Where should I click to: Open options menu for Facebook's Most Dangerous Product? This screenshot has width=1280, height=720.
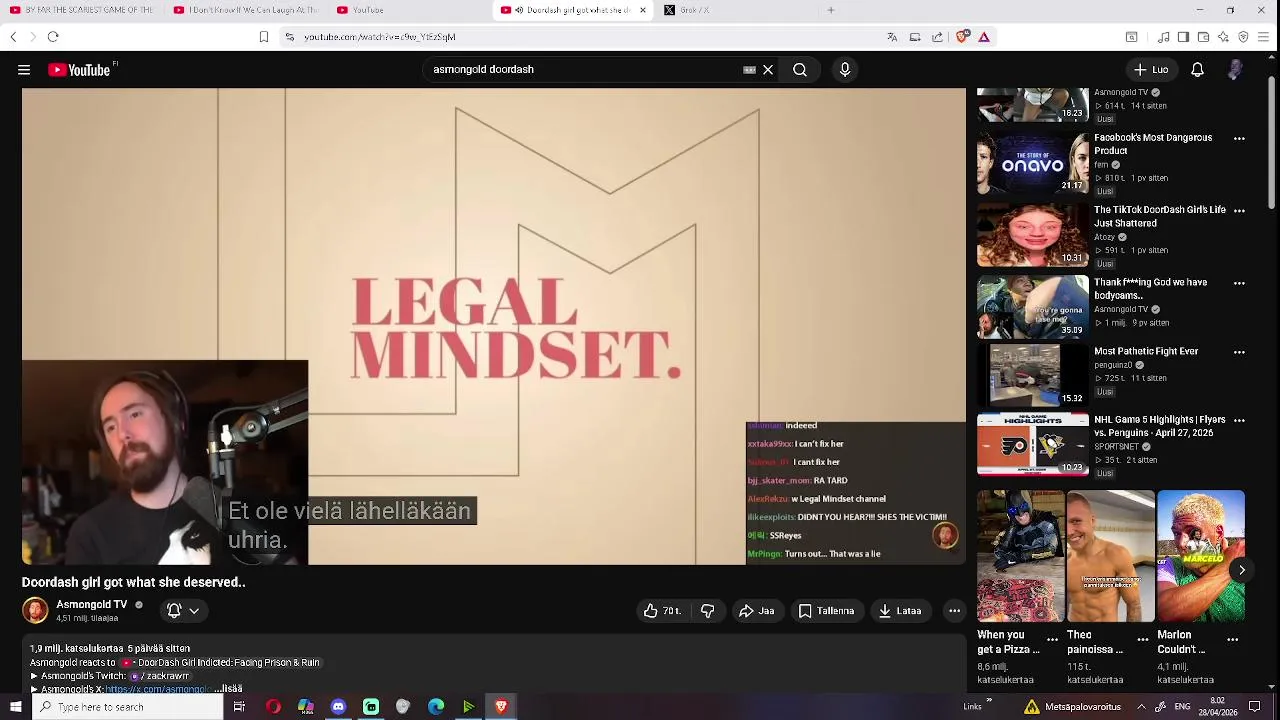1239,139
